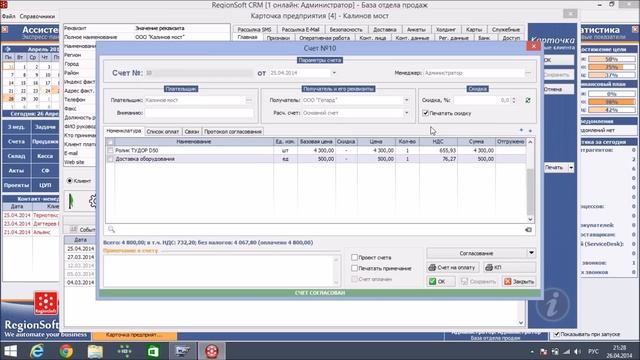This screenshot has width=640, height=360.
Task: Open the Windows Start button
Action: pos(10,351)
